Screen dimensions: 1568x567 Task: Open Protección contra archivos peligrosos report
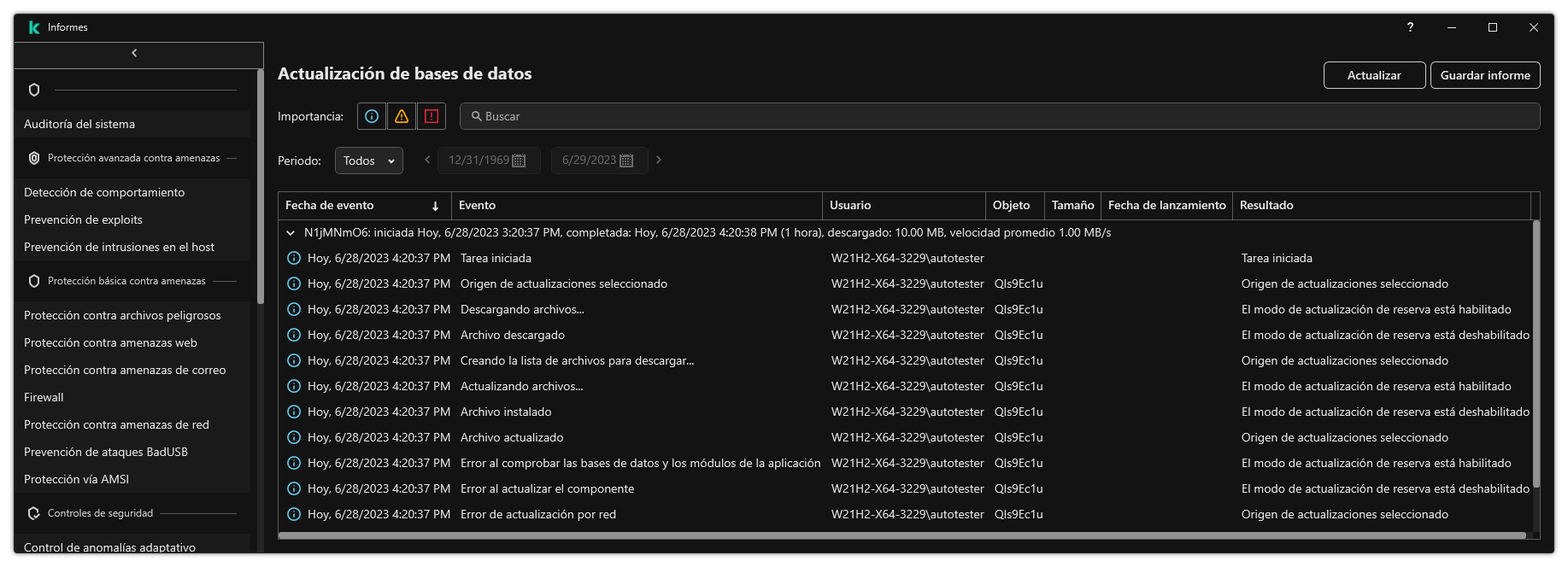(132, 315)
